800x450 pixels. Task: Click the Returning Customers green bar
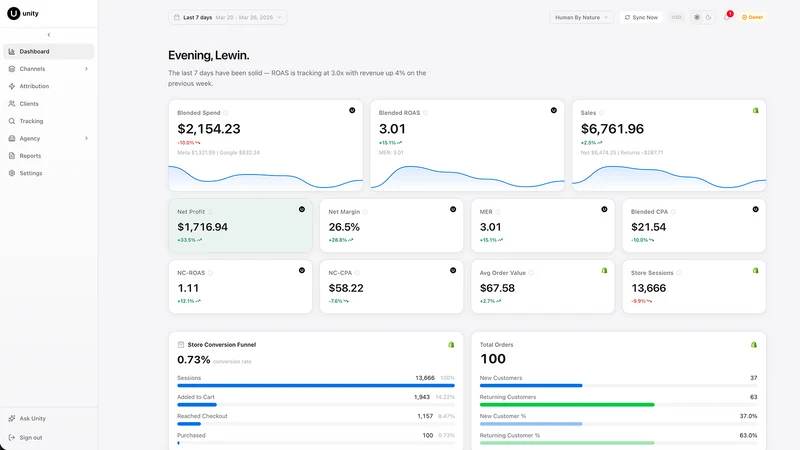click(x=567, y=405)
